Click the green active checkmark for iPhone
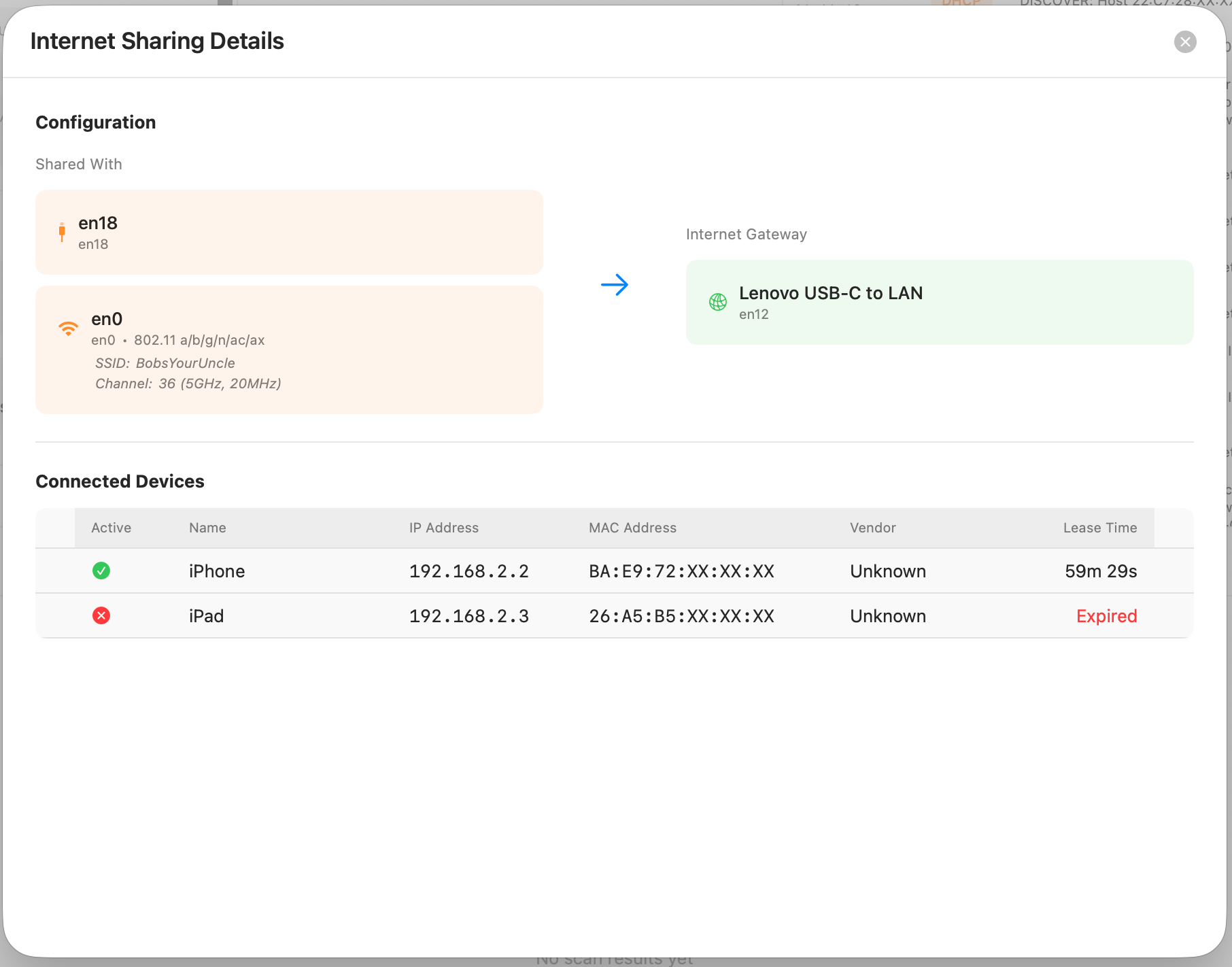The width and height of the screenshot is (1232, 967). (x=101, y=571)
